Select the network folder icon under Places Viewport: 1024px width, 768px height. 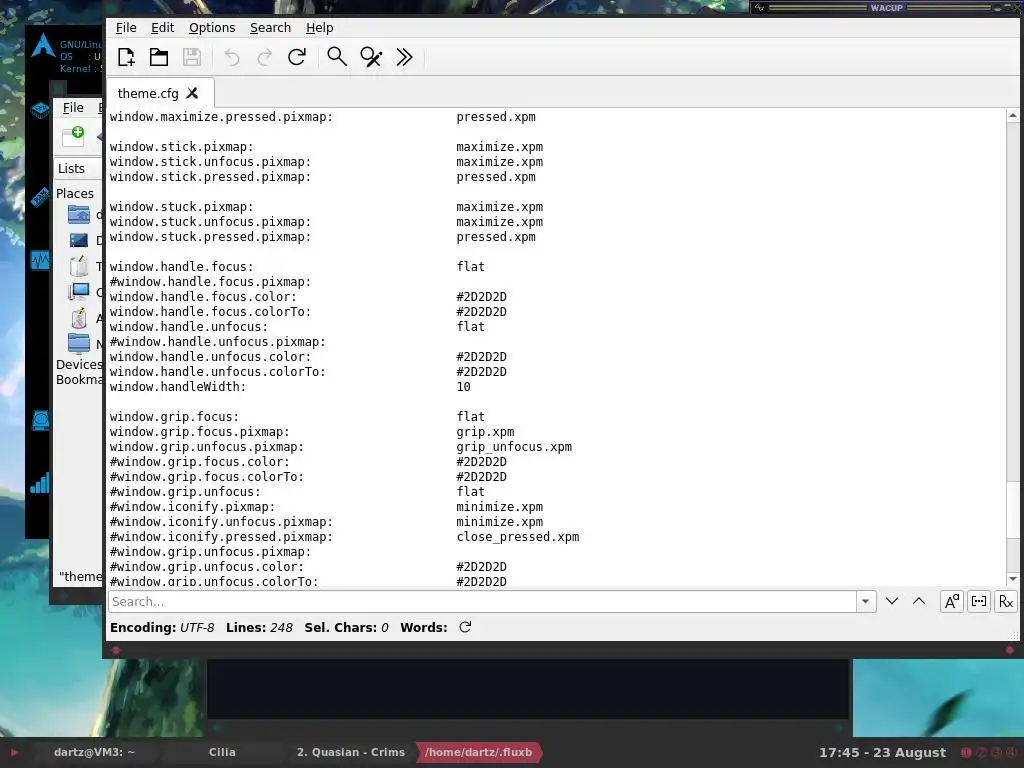click(79, 344)
